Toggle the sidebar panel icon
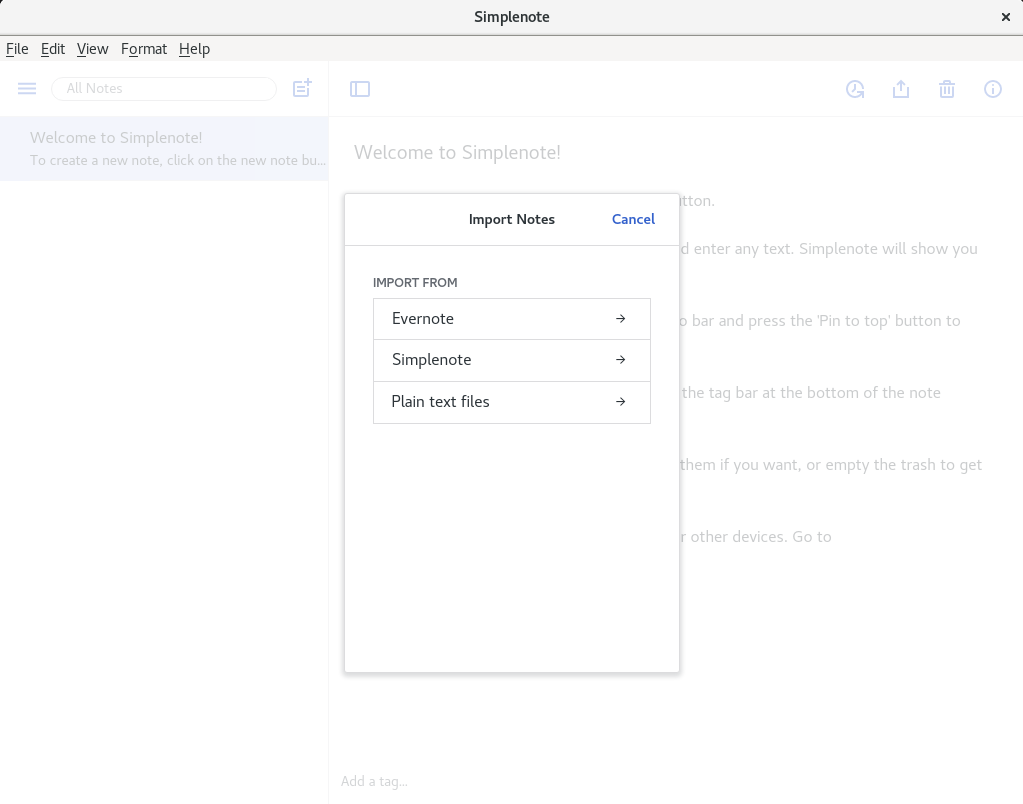The image size is (1023, 804). 360,89
